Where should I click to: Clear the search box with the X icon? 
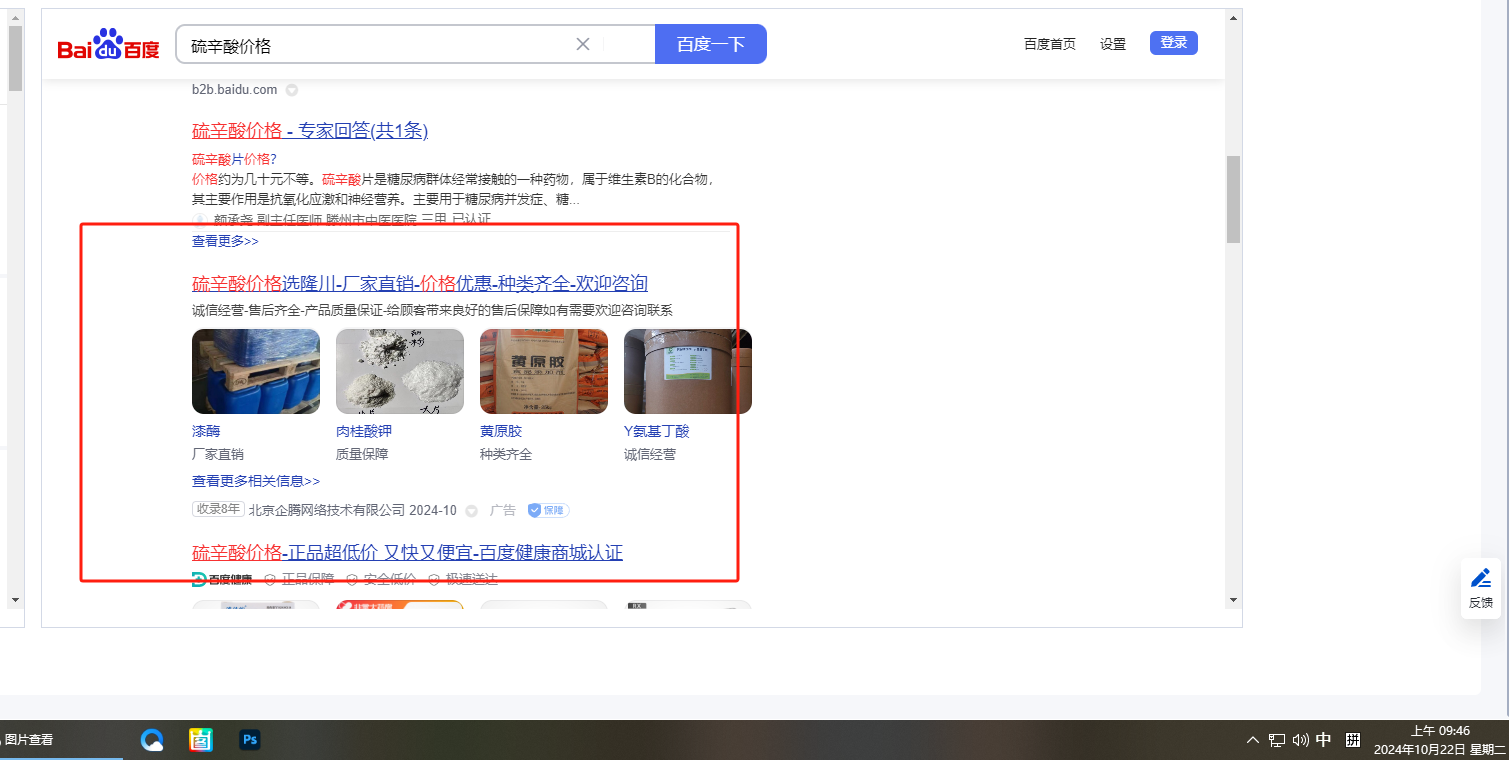click(x=583, y=44)
